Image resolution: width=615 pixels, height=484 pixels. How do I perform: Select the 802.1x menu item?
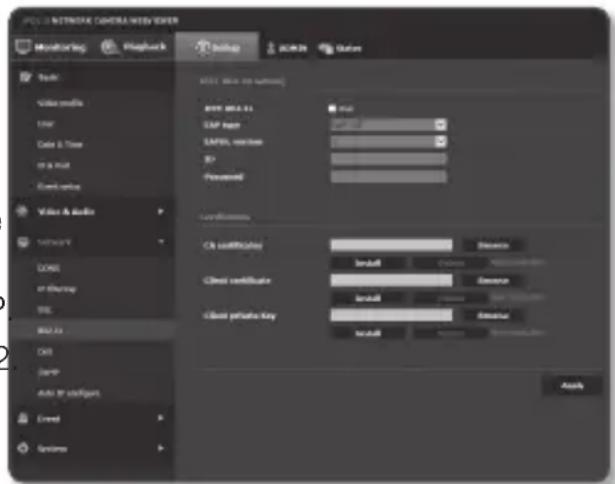50,330
